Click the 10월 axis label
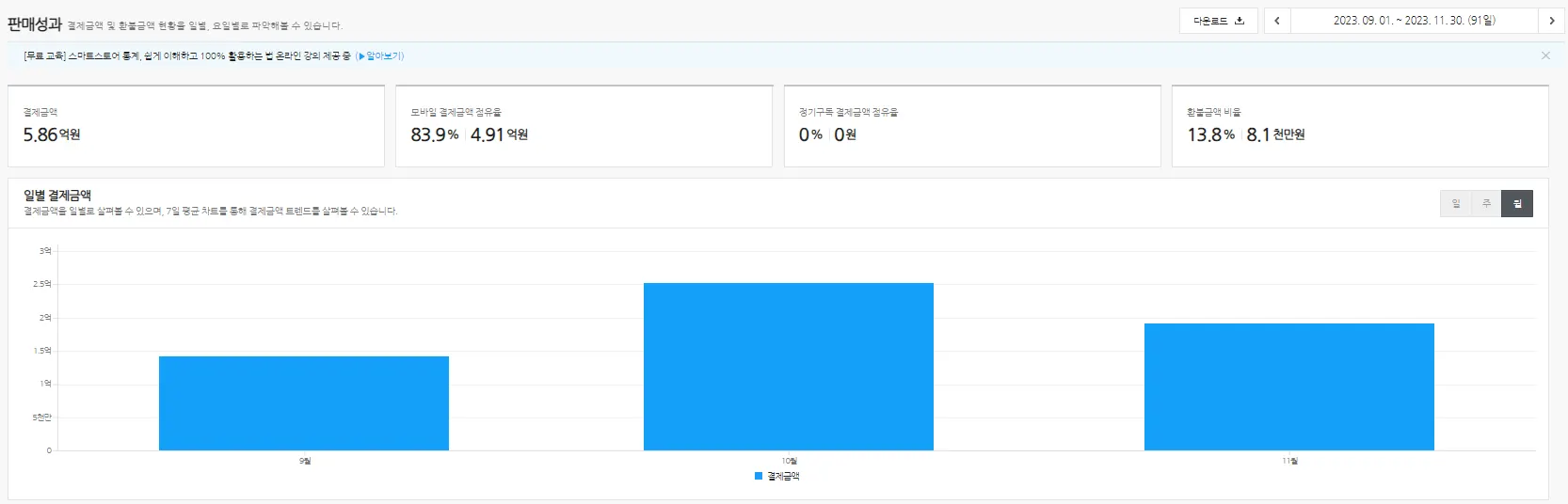The height and width of the screenshot is (504, 1568). 790,461
